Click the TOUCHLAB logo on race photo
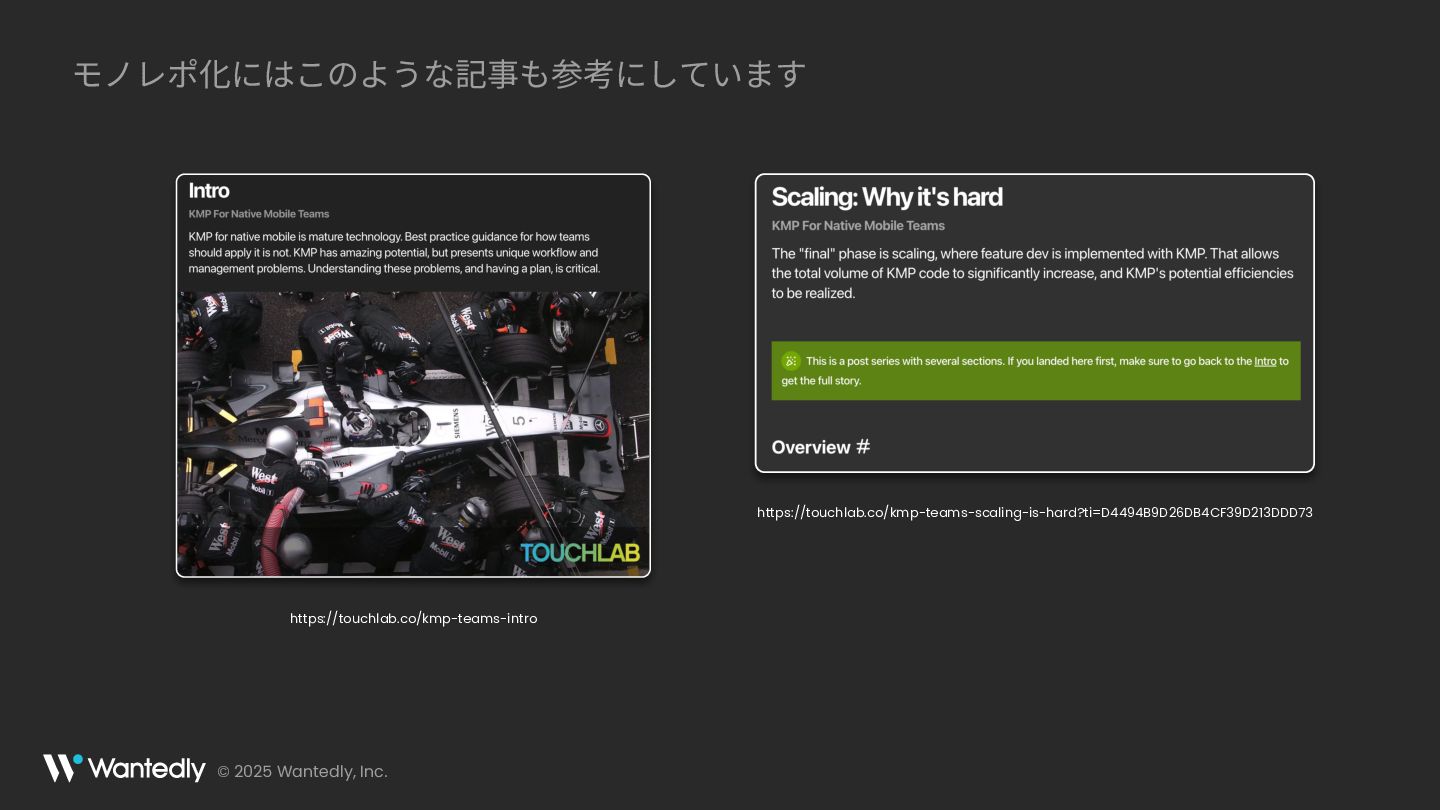The height and width of the screenshot is (810, 1440). (x=580, y=553)
